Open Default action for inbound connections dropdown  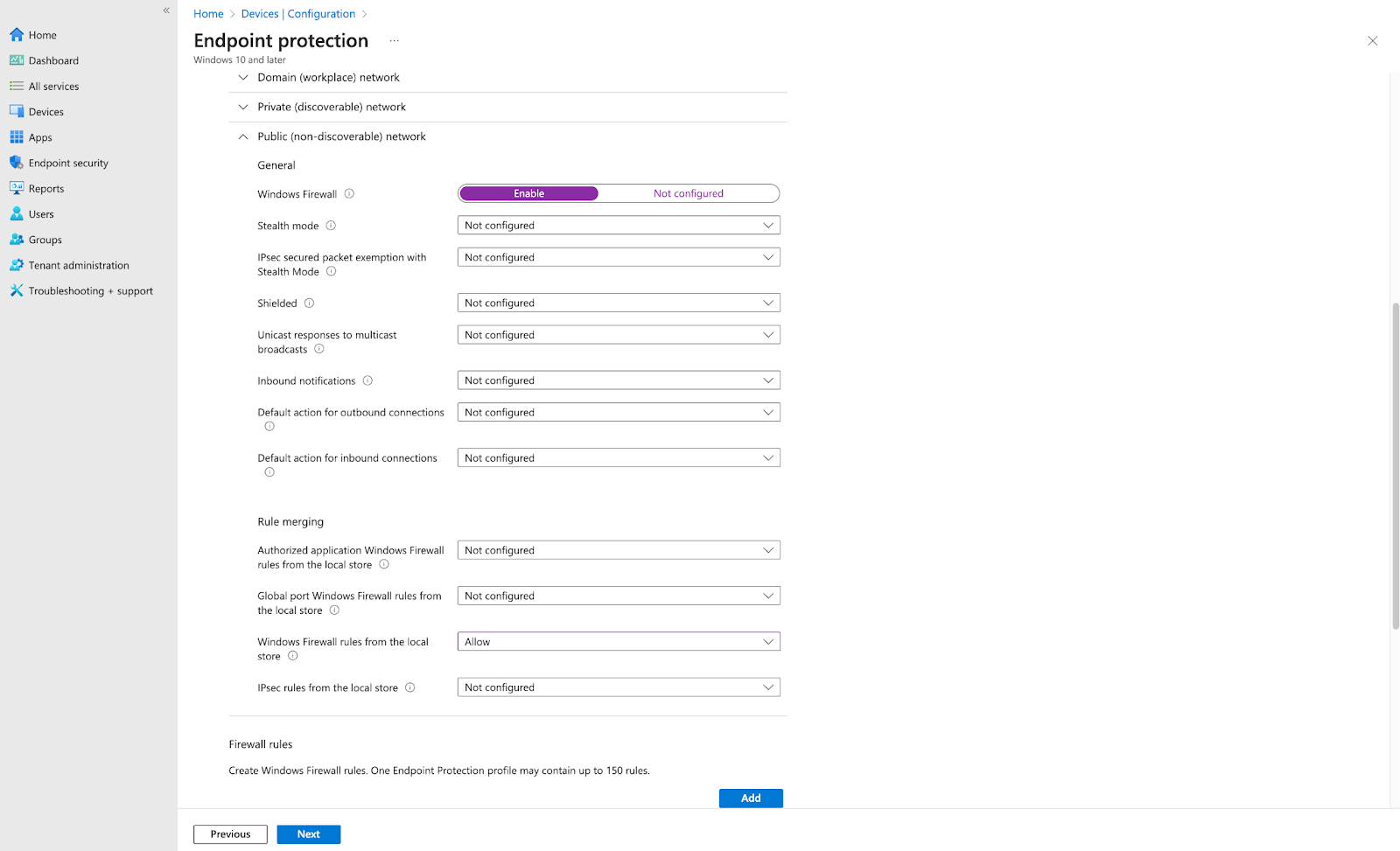coord(619,457)
